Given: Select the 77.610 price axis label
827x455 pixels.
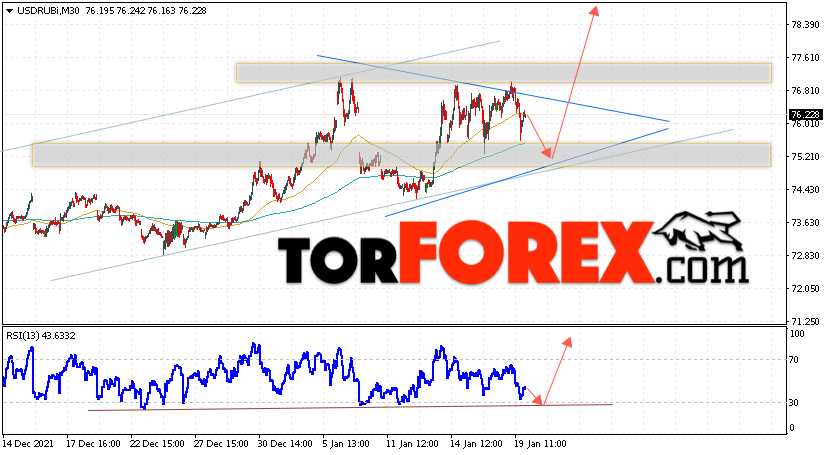Looking at the screenshot, I should [x=805, y=58].
